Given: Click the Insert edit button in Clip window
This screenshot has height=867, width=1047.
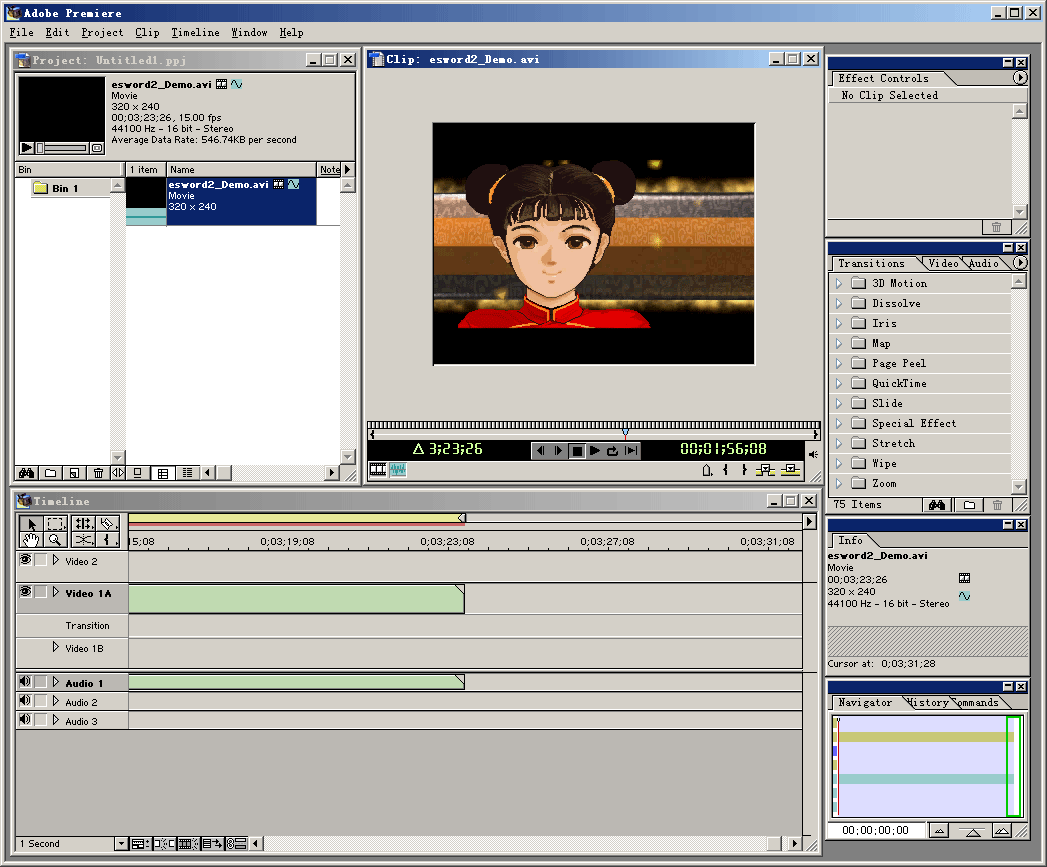Looking at the screenshot, I should point(765,470).
